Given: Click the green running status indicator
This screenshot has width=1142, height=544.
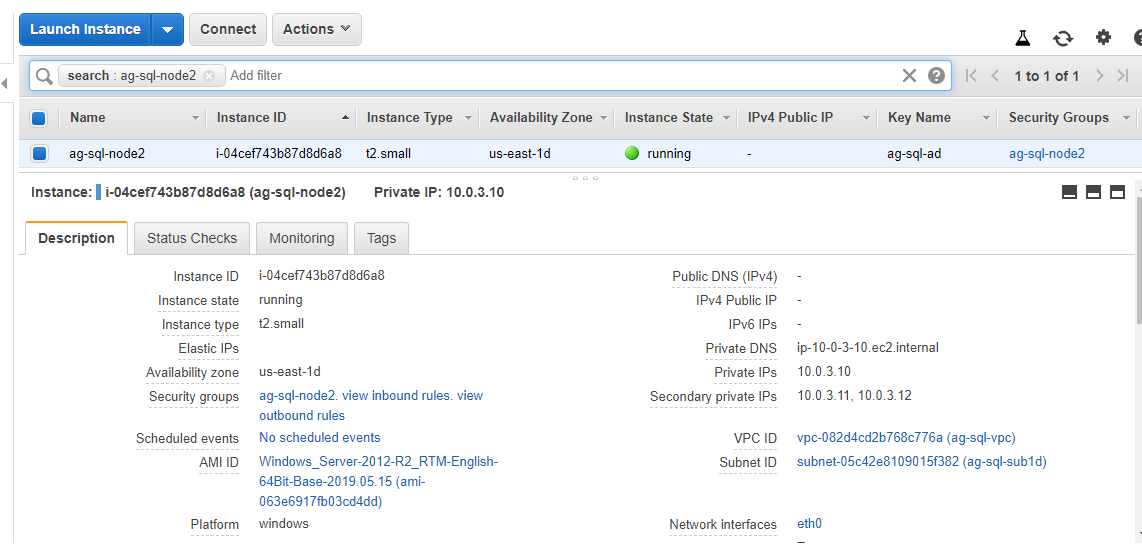Looking at the screenshot, I should tap(631, 154).
